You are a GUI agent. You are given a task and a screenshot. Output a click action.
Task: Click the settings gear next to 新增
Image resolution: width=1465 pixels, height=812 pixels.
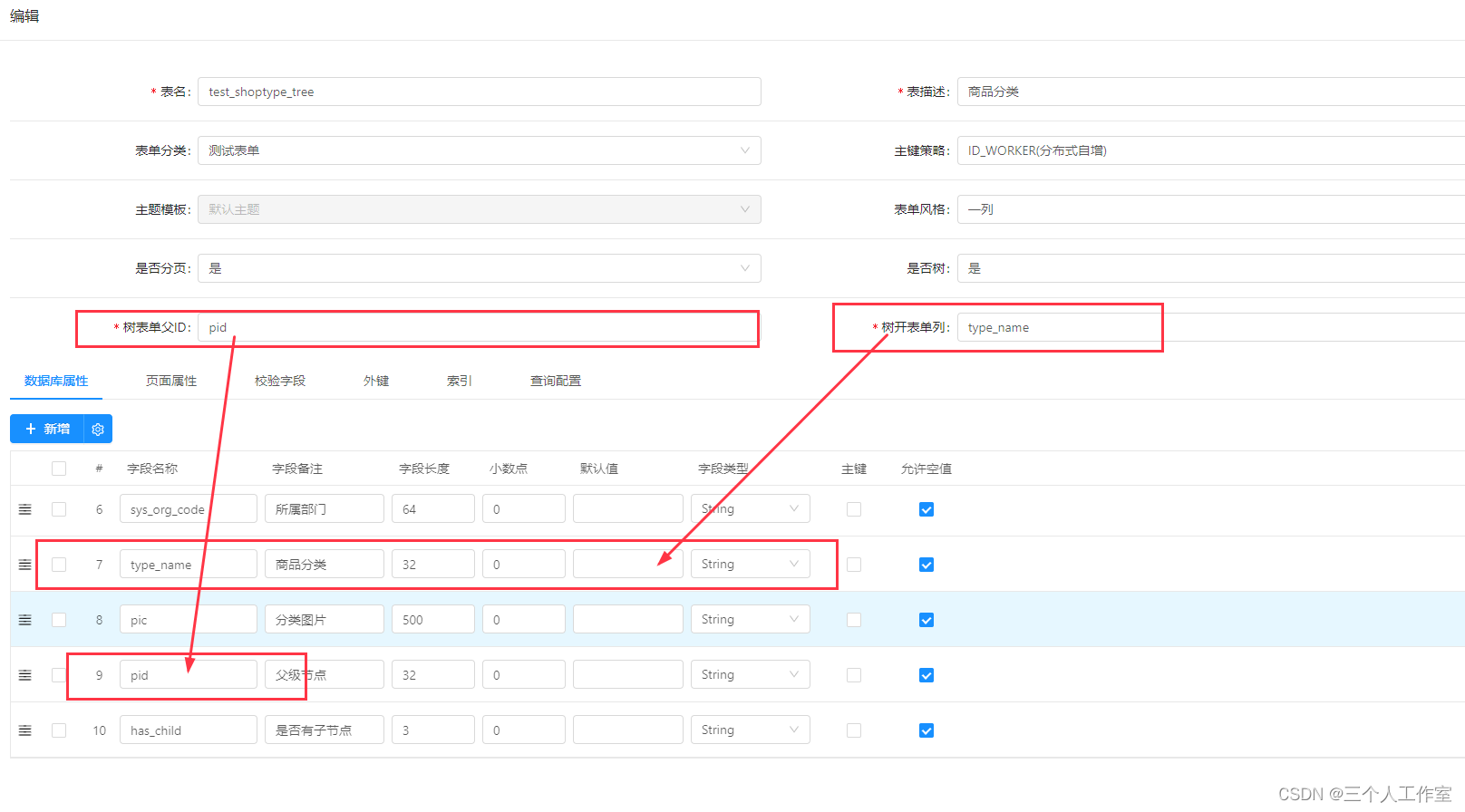click(x=98, y=429)
